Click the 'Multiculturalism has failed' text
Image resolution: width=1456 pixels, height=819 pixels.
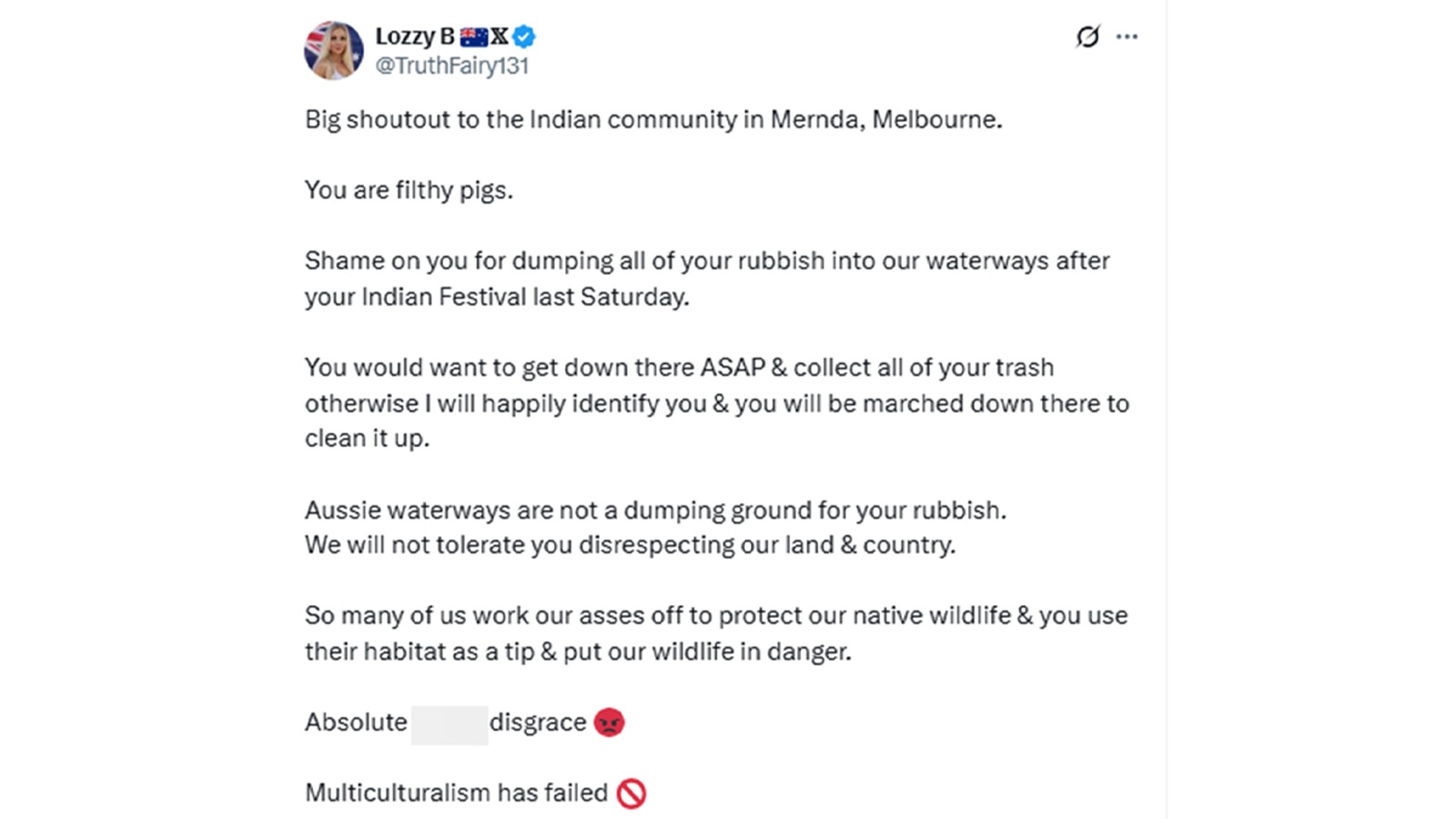pos(456,793)
